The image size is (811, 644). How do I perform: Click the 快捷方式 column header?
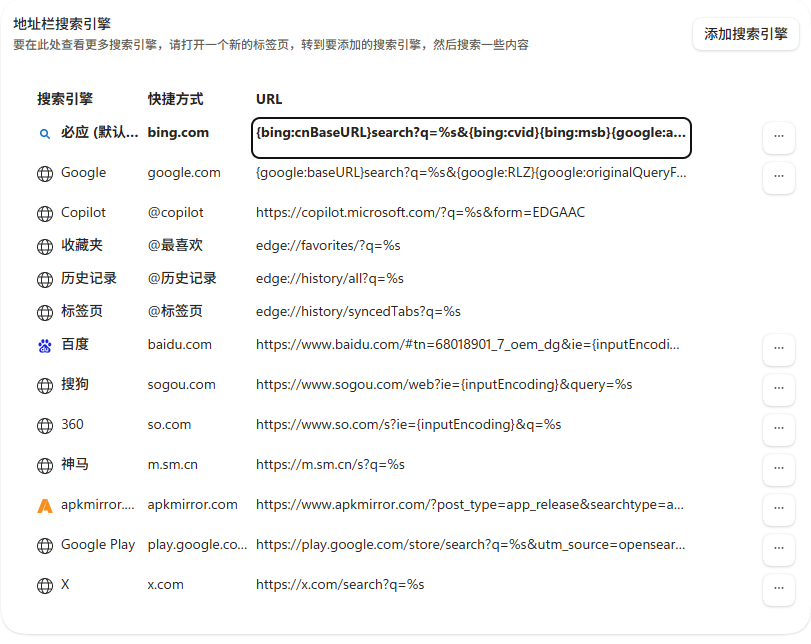(x=175, y=99)
